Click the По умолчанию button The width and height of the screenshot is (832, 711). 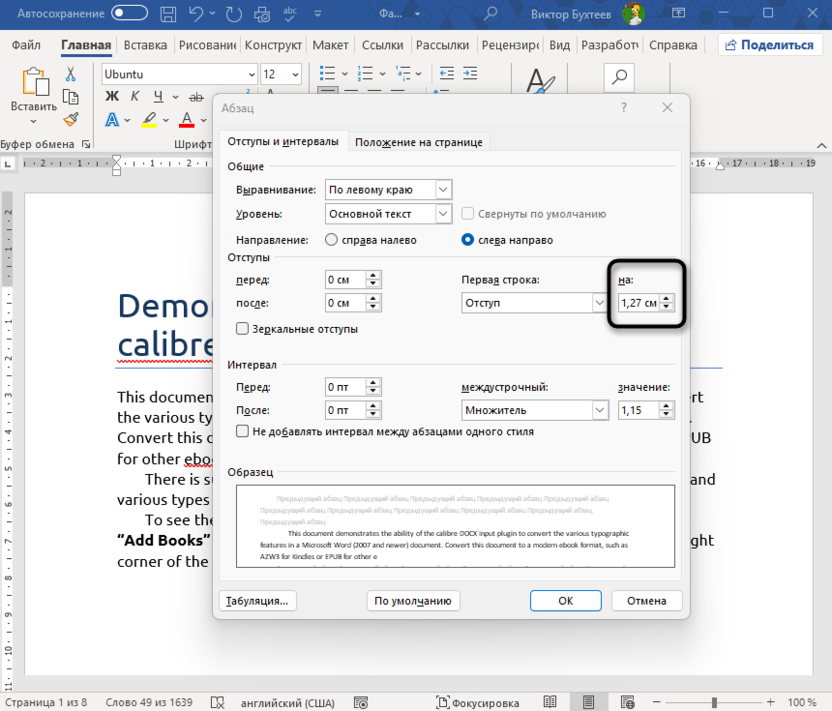click(413, 600)
